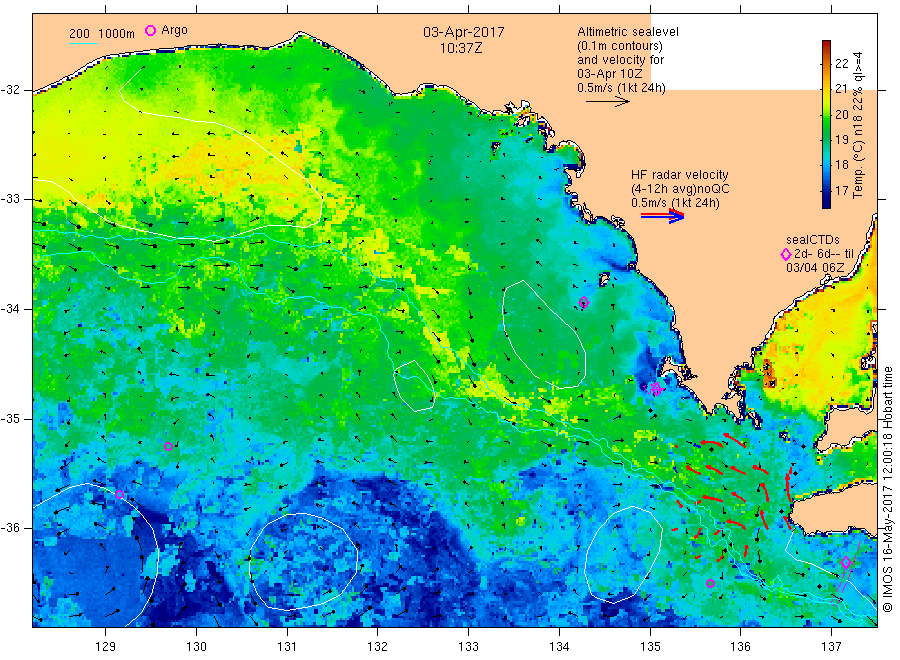Click the longitude axis label 130
Viewport: 900px width, 660px height.
pos(196,647)
